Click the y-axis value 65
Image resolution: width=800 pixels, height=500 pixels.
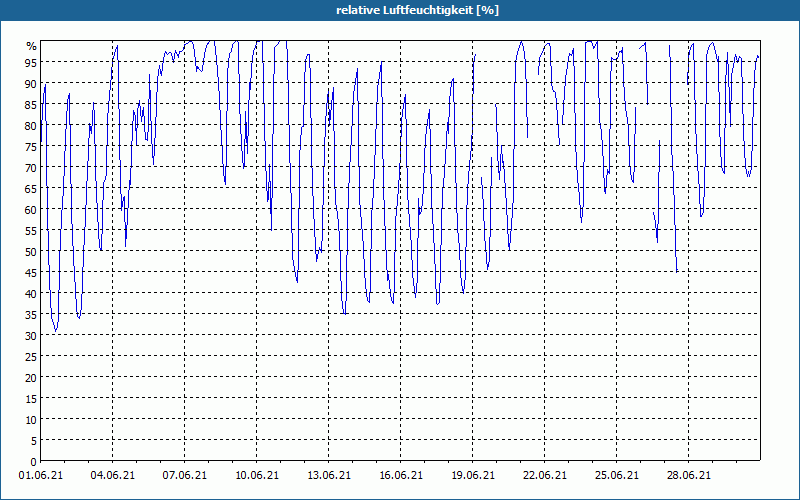(31, 189)
